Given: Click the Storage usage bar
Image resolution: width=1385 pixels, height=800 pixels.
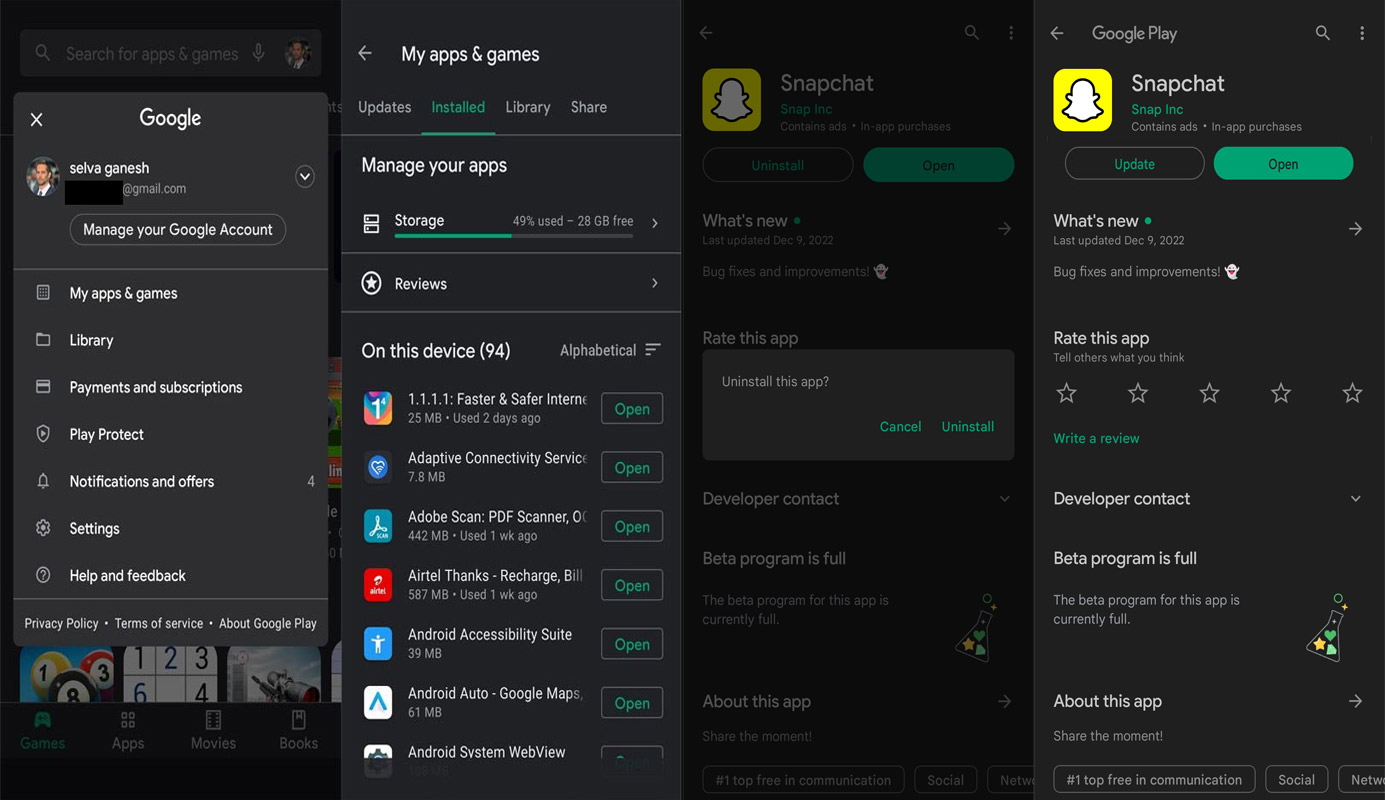Looking at the screenshot, I should coord(514,236).
